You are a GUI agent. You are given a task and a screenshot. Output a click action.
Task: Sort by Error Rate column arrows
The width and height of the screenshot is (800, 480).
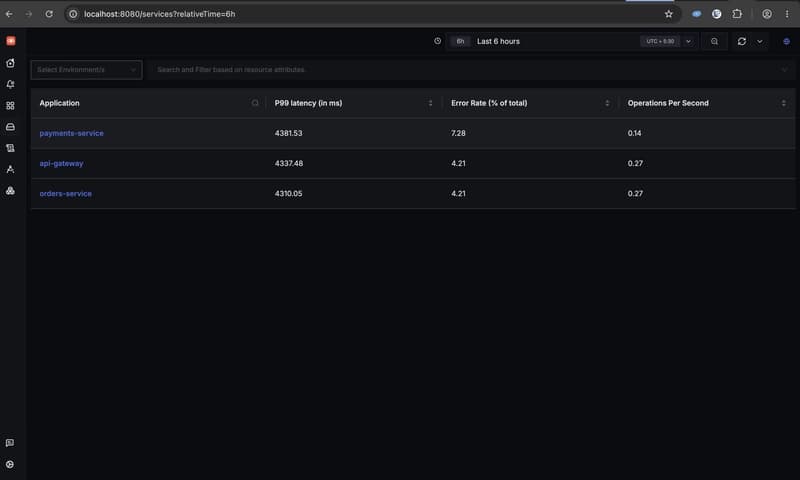[607, 103]
